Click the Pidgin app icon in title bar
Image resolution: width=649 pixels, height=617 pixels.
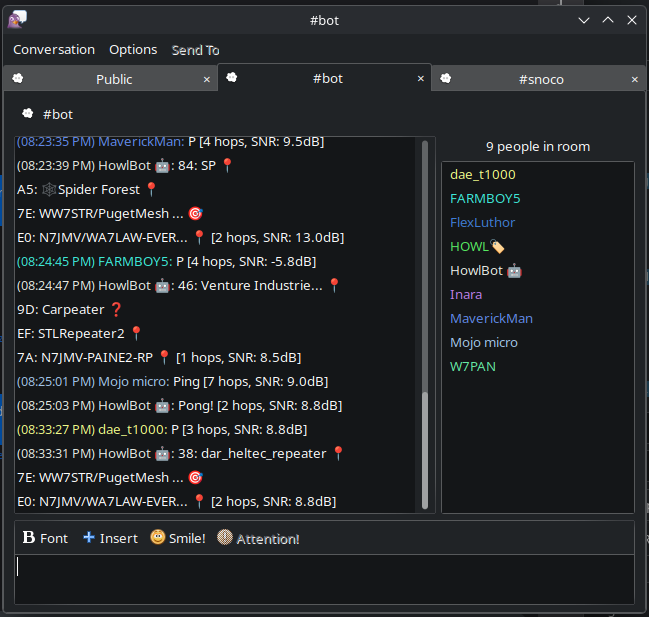click(17, 19)
